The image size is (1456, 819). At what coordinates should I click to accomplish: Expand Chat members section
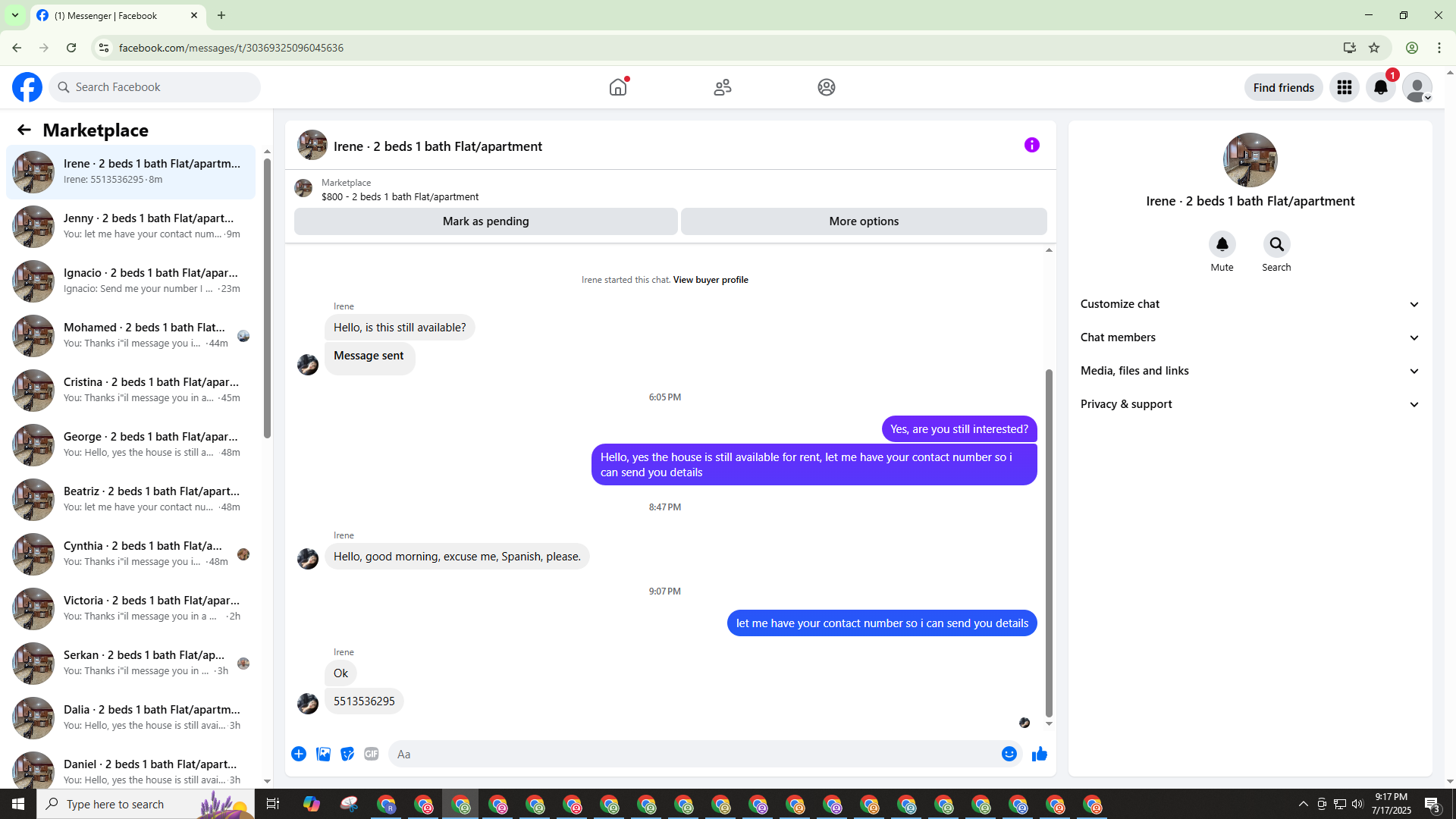[1250, 337]
